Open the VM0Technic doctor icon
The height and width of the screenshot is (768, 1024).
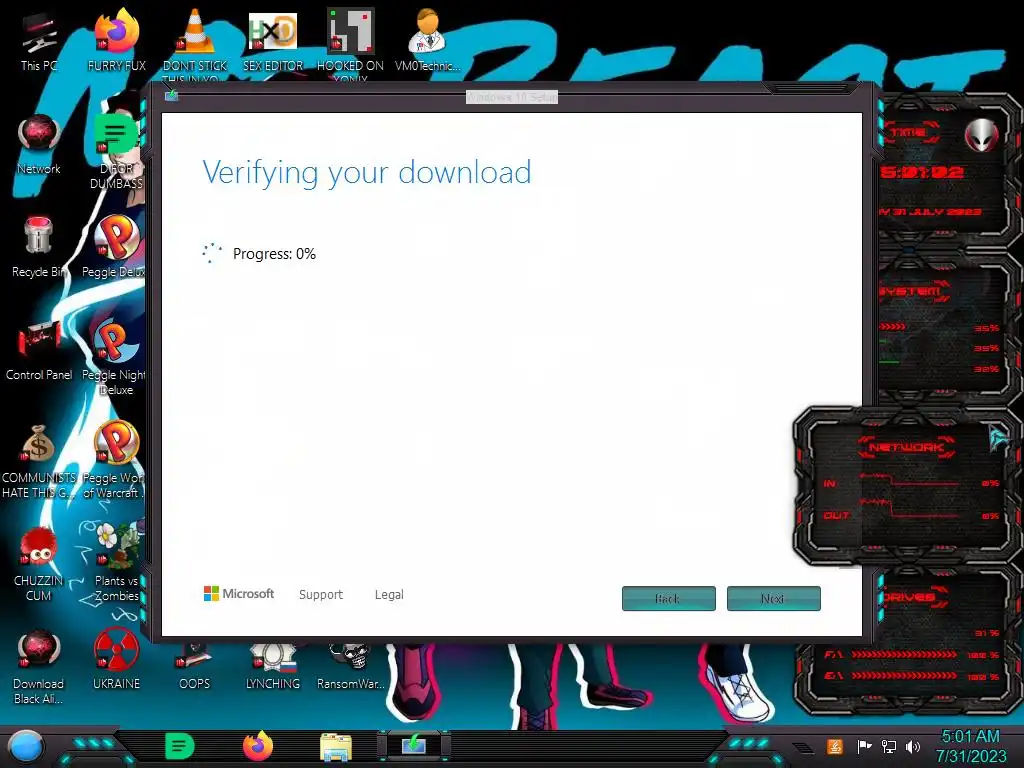click(427, 41)
